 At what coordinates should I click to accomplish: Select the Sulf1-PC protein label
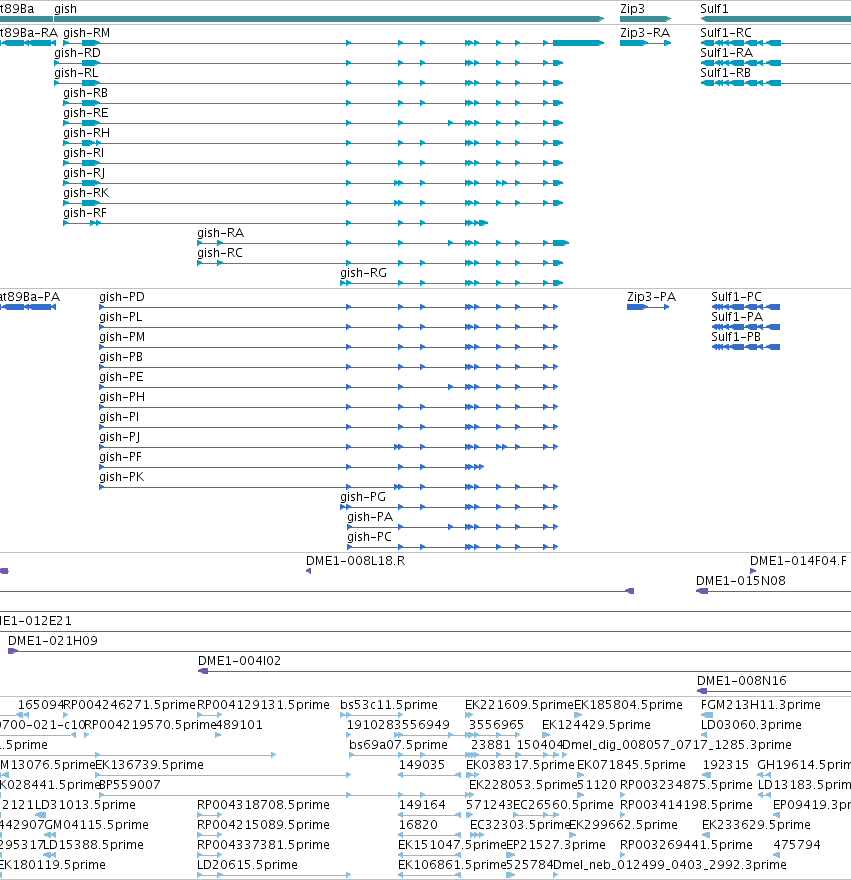pos(736,297)
